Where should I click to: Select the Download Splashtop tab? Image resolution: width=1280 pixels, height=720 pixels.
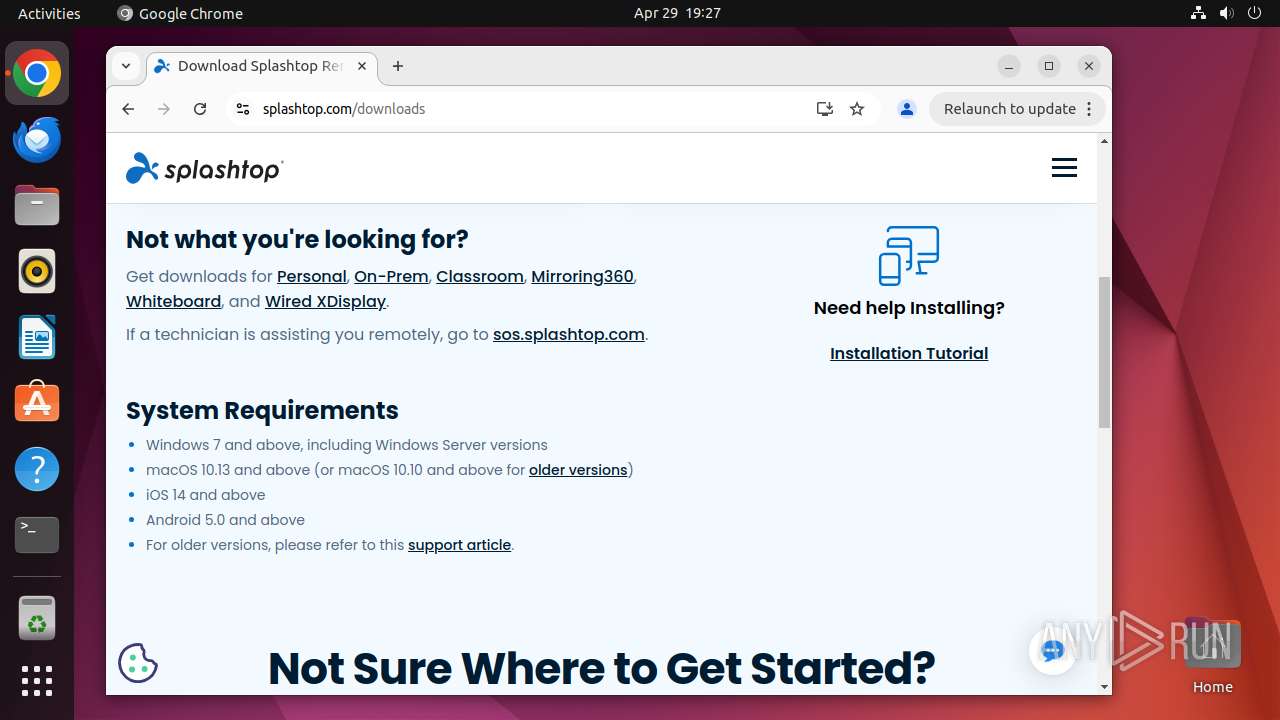click(262, 66)
